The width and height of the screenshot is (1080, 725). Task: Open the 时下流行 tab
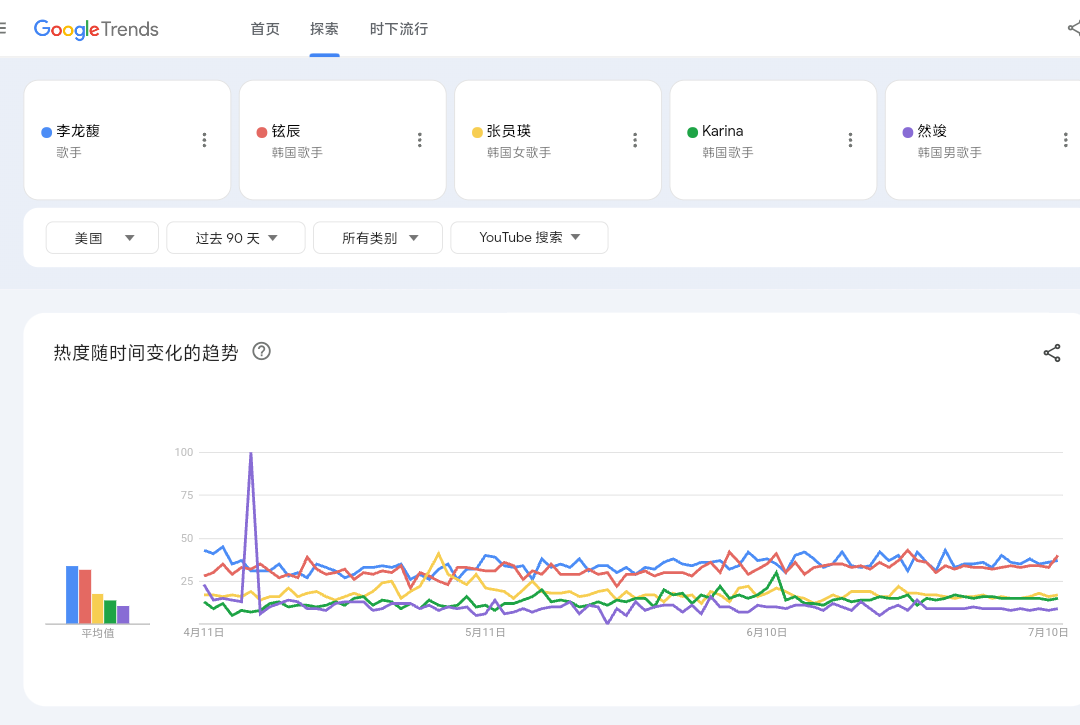(x=399, y=29)
